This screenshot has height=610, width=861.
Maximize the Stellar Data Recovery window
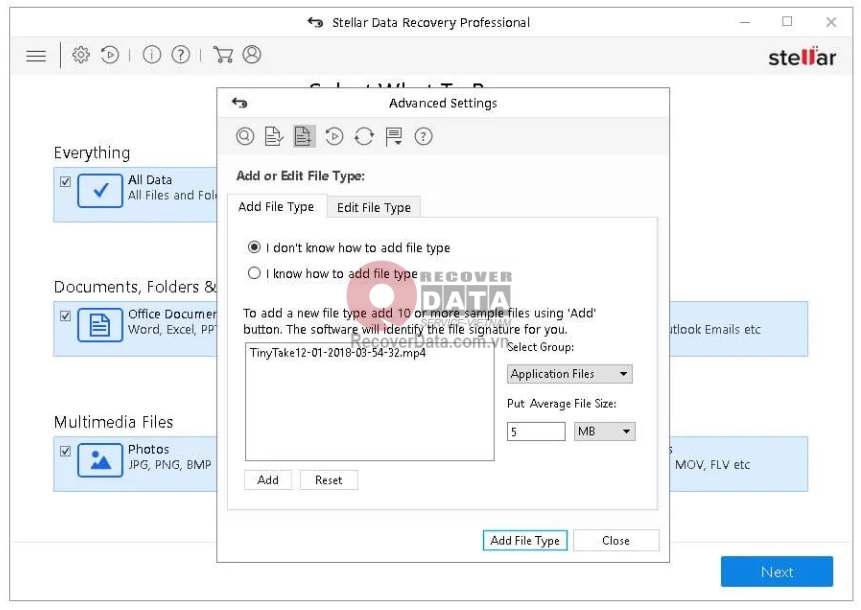click(787, 21)
